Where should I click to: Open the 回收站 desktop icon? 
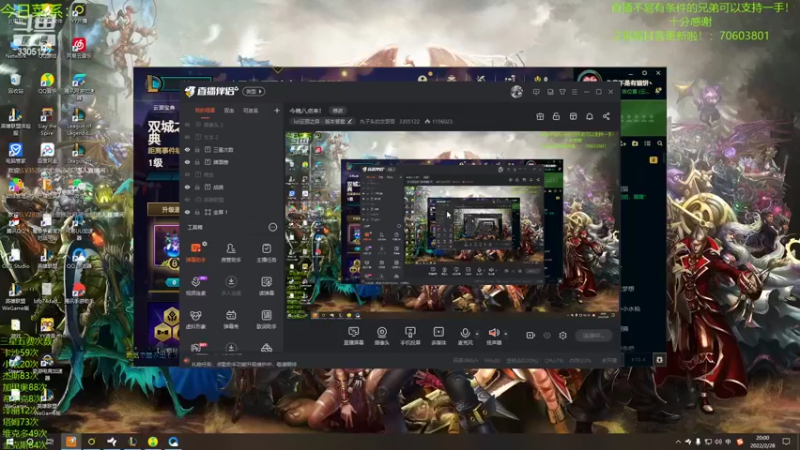(x=15, y=83)
